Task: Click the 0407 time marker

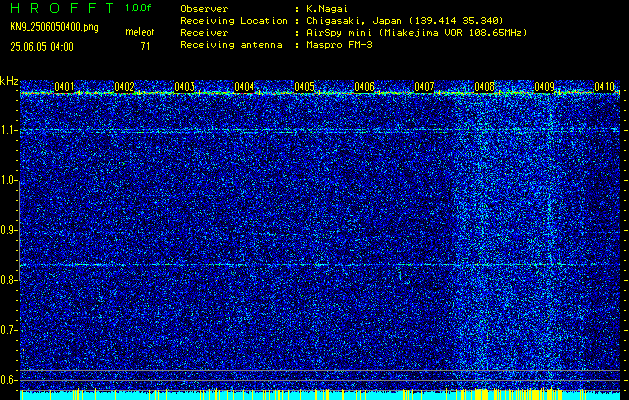Action: [x=424, y=87]
